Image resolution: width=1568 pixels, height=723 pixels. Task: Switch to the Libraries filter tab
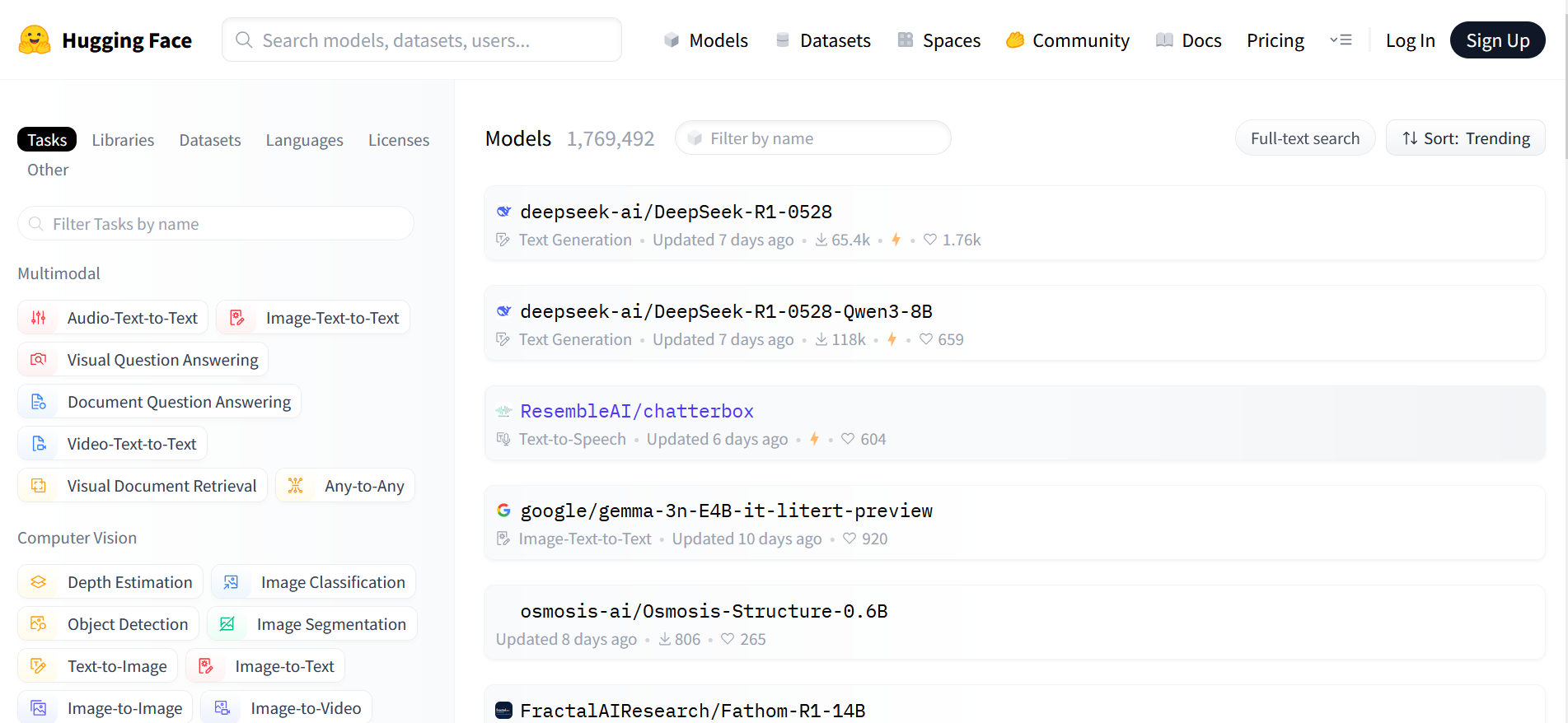[123, 140]
